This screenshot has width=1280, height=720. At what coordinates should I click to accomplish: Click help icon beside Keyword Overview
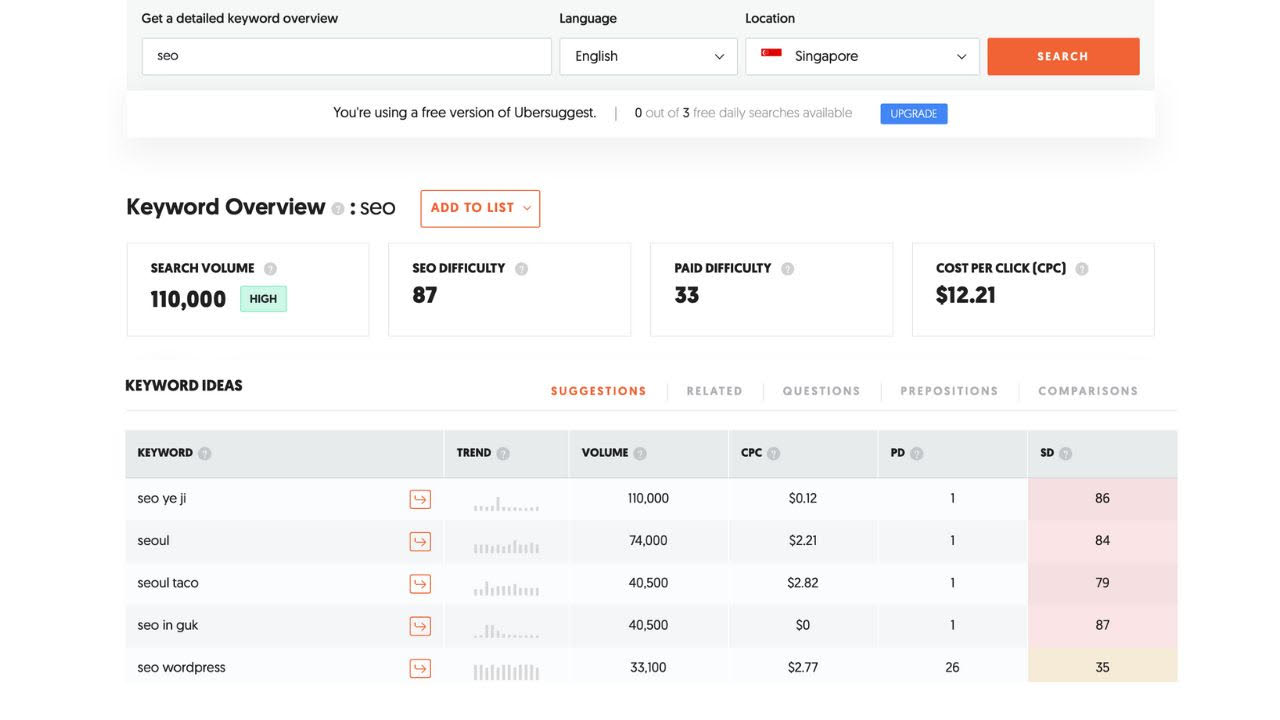(338, 208)
